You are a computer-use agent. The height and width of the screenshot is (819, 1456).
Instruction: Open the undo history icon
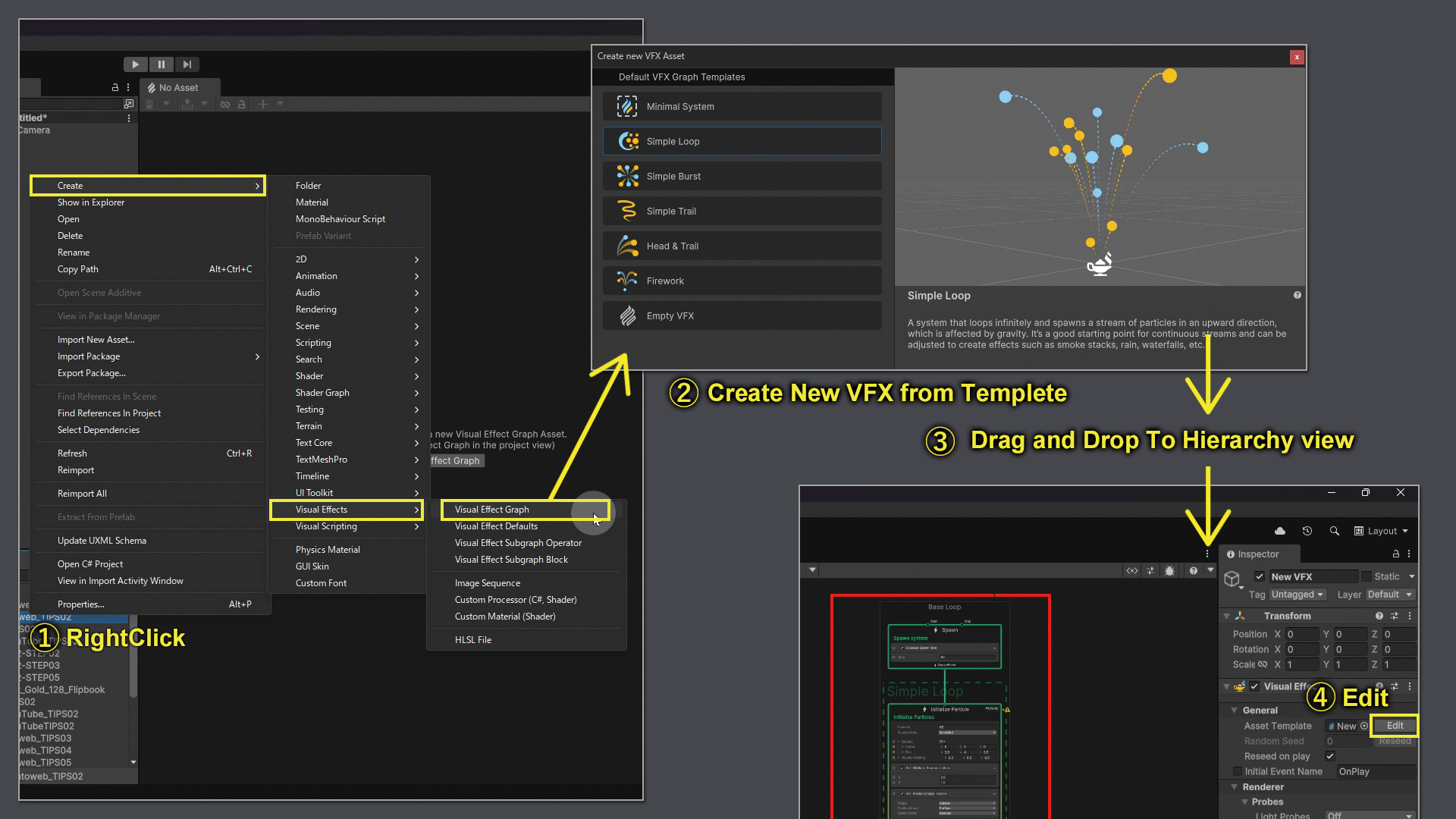click(1307, 531)
